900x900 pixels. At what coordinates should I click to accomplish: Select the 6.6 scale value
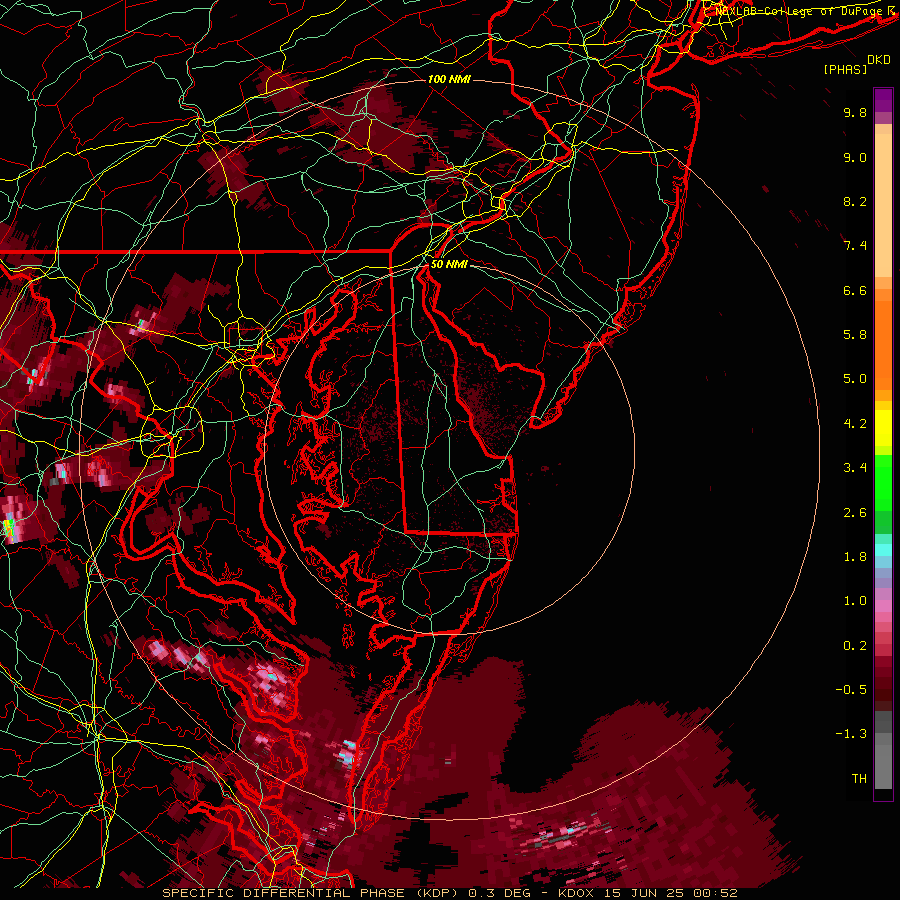click(x=855, y=290)
